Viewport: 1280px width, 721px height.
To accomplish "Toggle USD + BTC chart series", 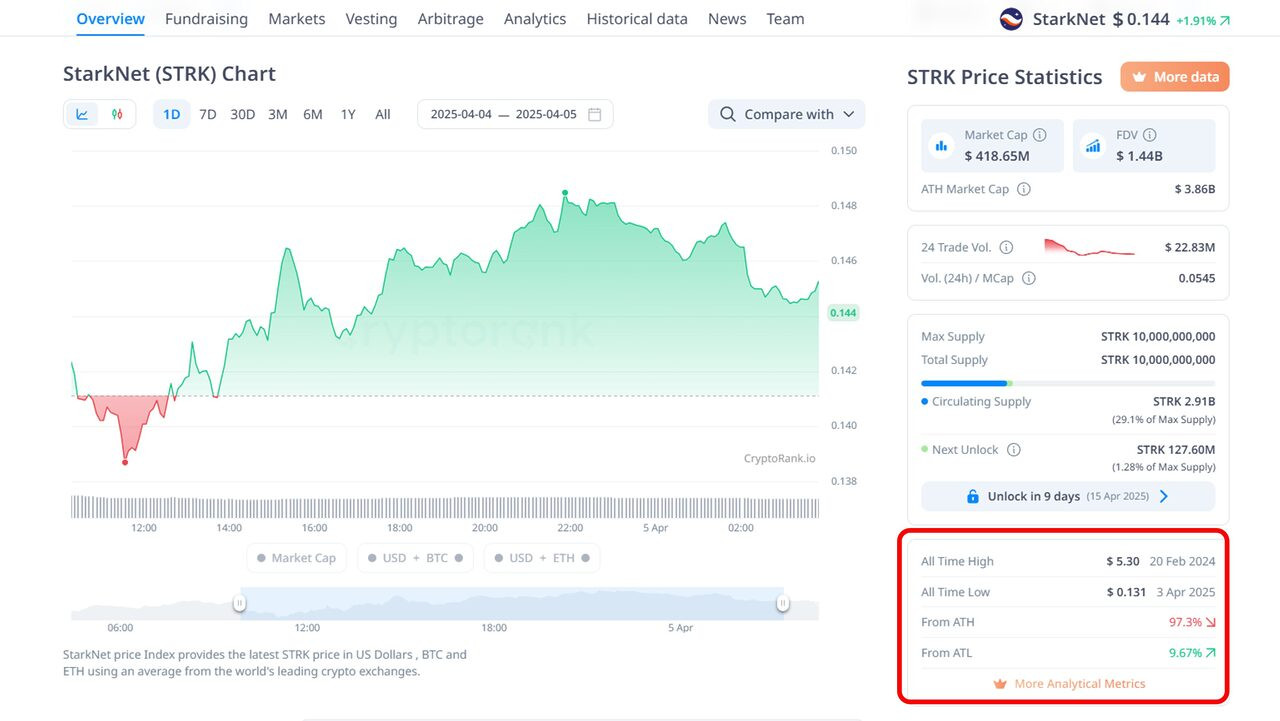I will [415, 558].
